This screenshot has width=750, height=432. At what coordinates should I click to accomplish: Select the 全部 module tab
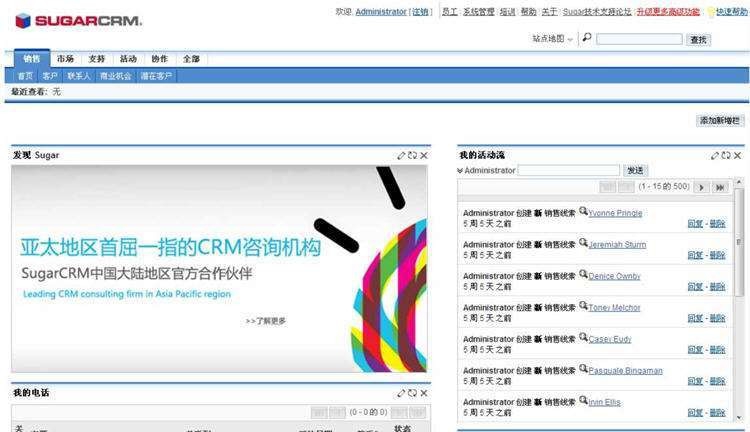point(191,59)
